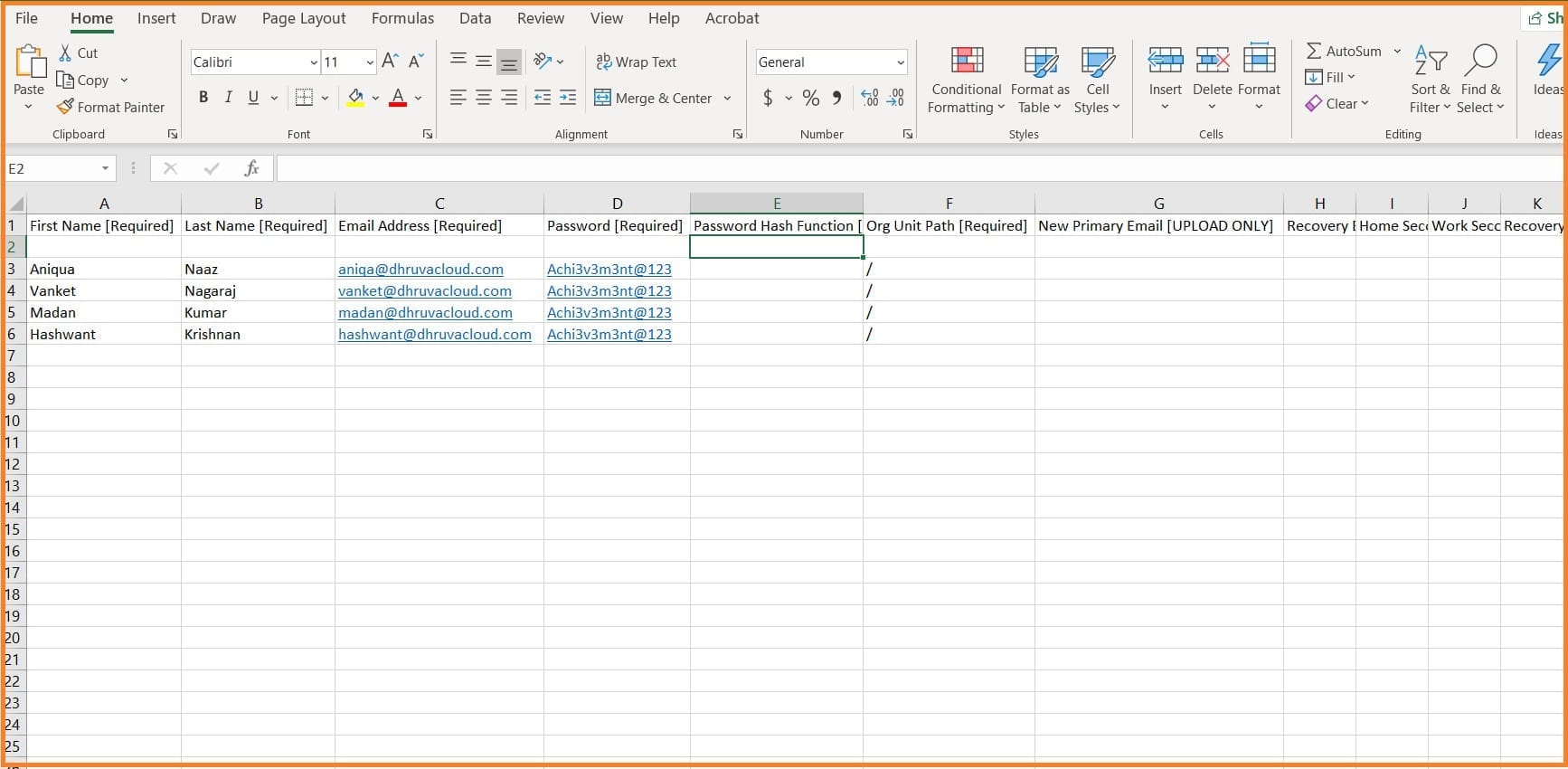The image size is (1568, 769).
Task: Click the Merge & Center icon
Action: tap(602, 98)
